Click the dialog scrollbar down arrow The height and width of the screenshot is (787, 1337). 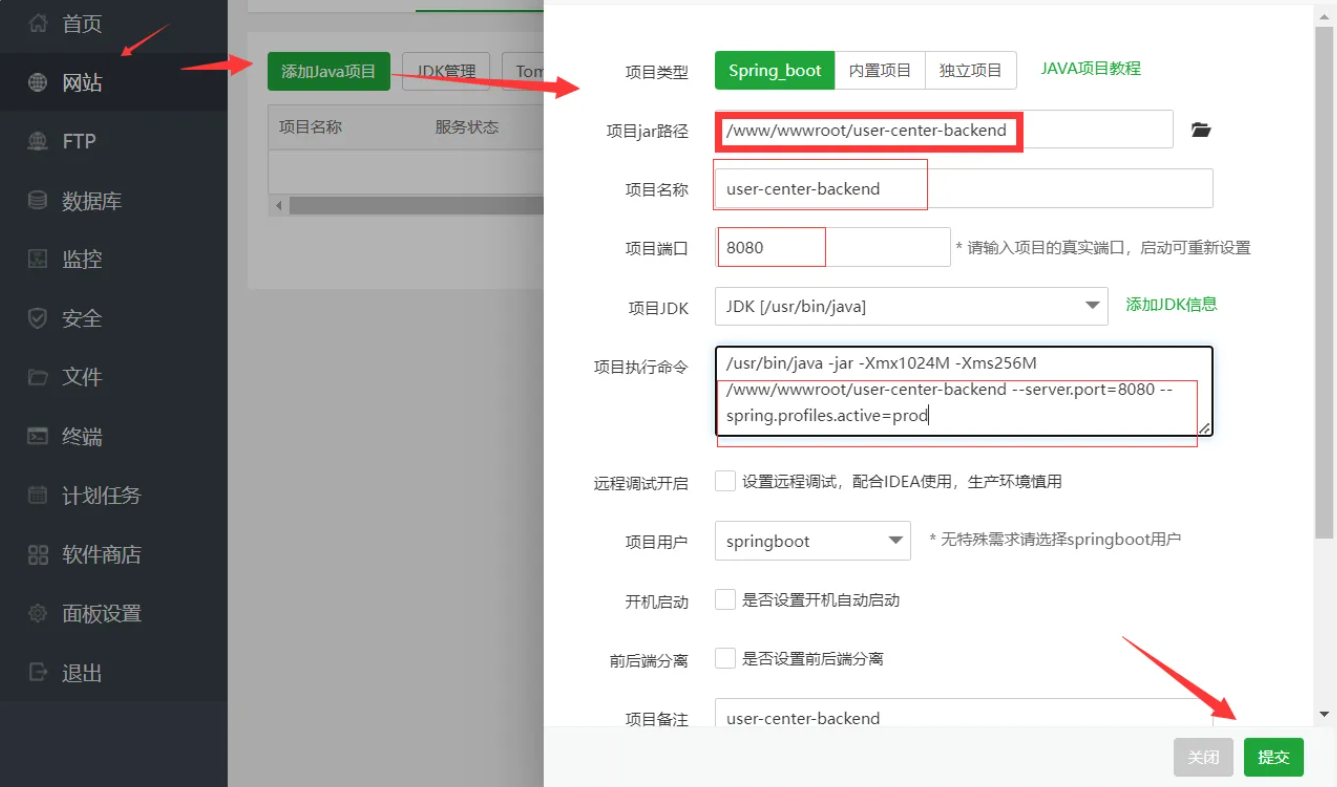coord(1324,714)
